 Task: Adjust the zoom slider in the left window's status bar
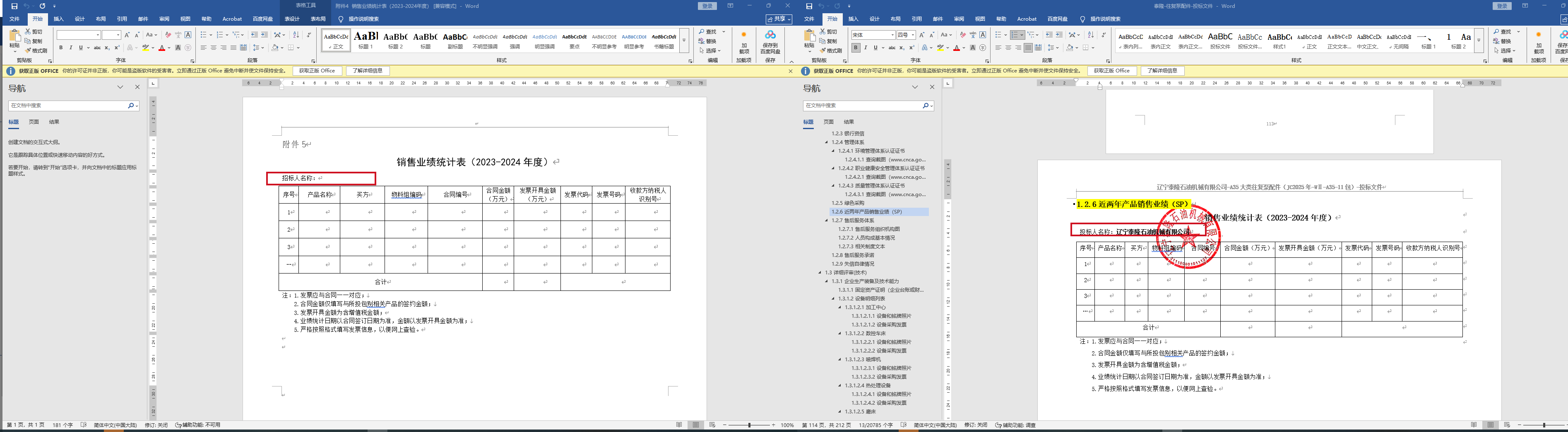tap(749, 425)
